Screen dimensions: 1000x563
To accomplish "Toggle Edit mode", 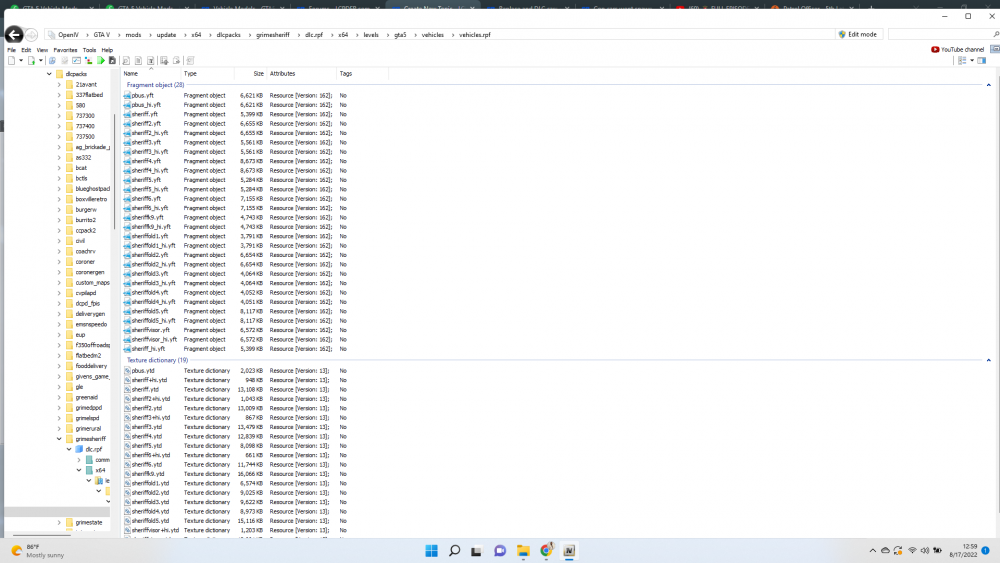I will point(858,34).
